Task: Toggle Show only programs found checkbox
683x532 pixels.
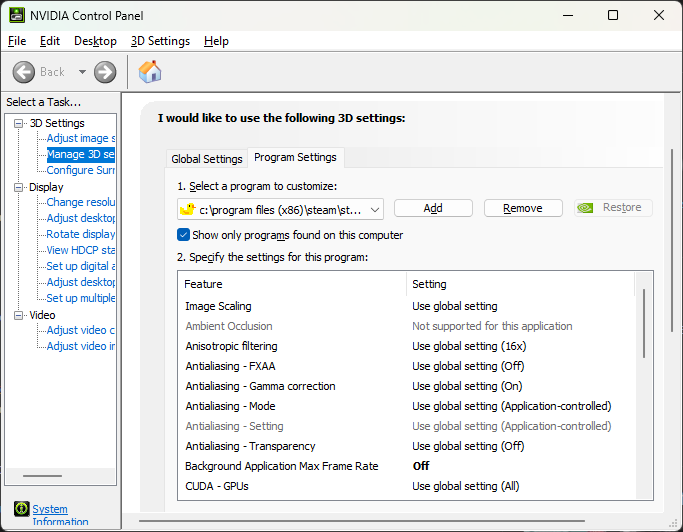Action: click(x=183, y=235)
